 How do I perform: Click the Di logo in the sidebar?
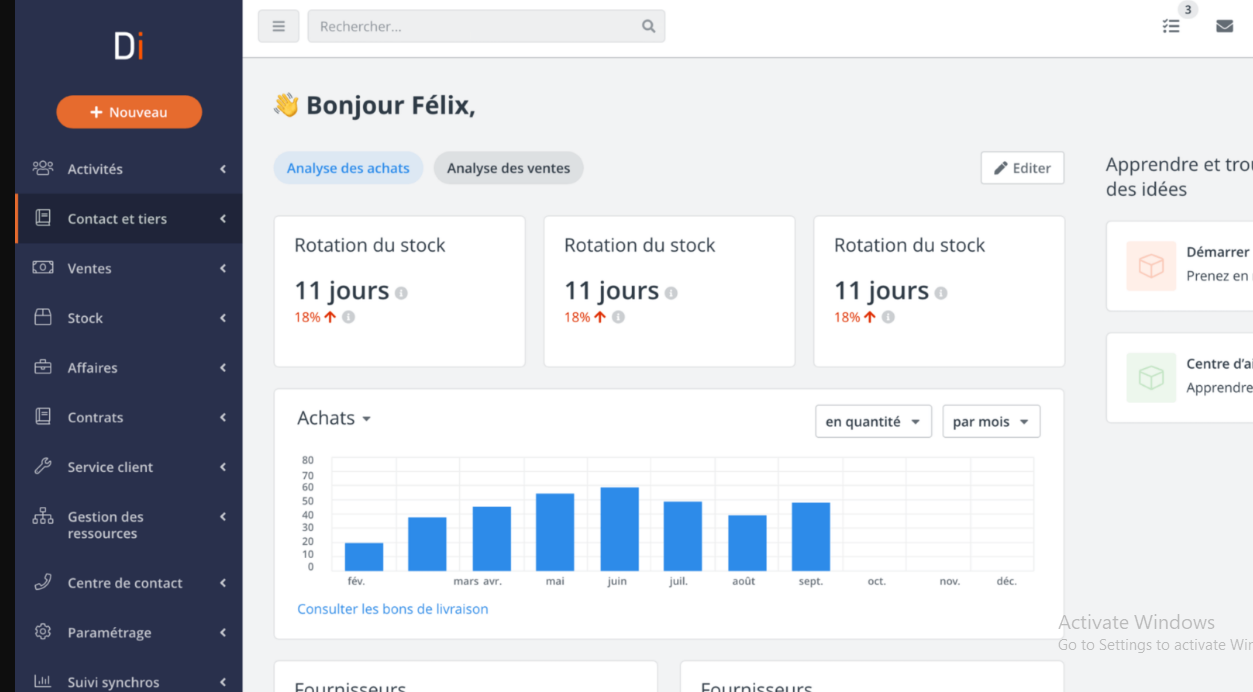click(128, 46)
